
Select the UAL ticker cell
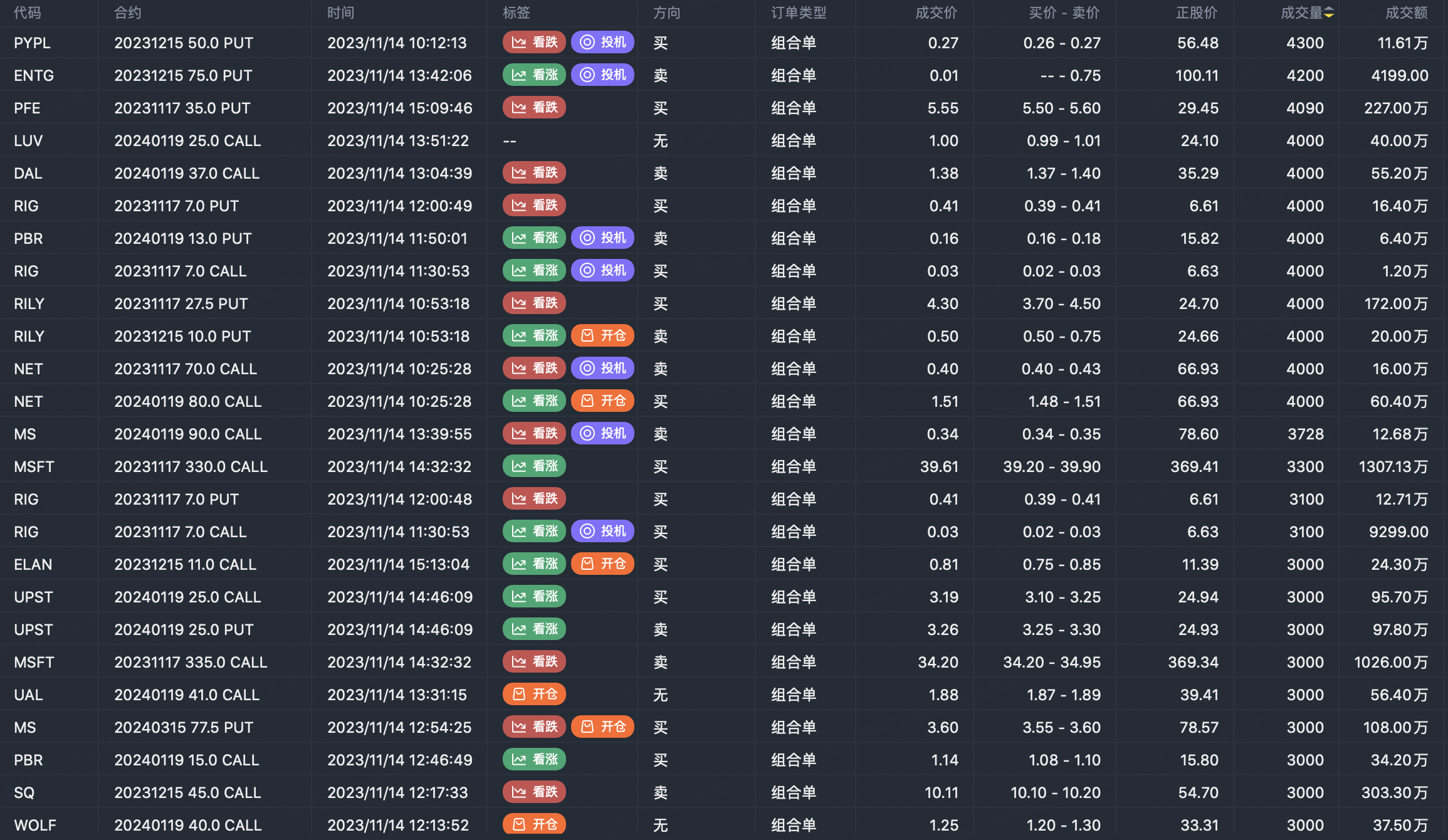(28, 695)
